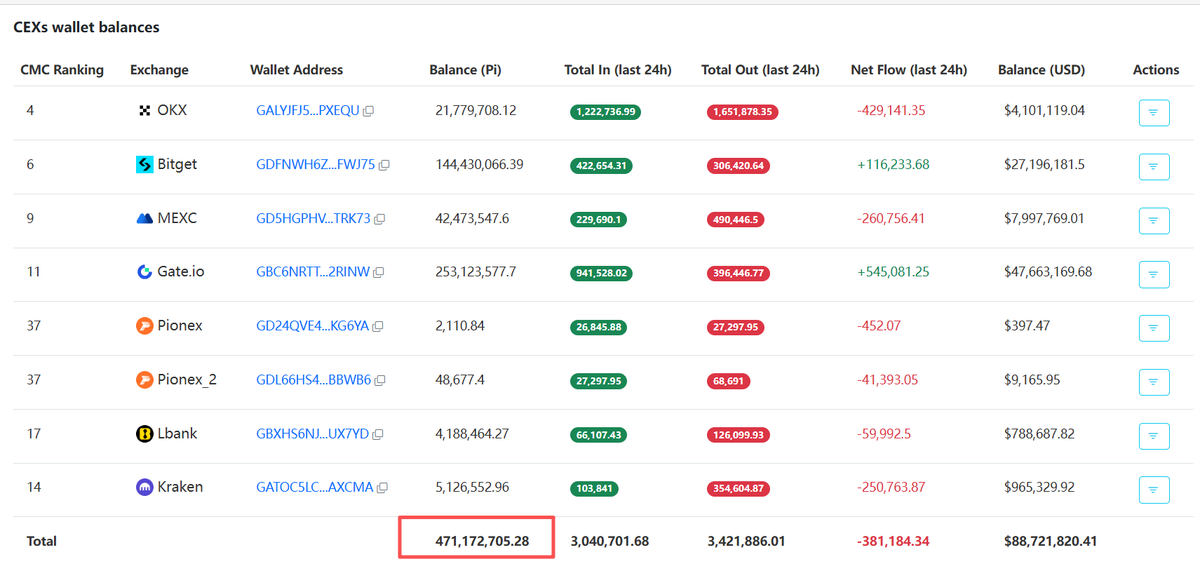Image resolution: width=1200 pixels, height=564 pixels.
Task: Select net flow value +545,081.25
Action: click(x=893, y=272)
